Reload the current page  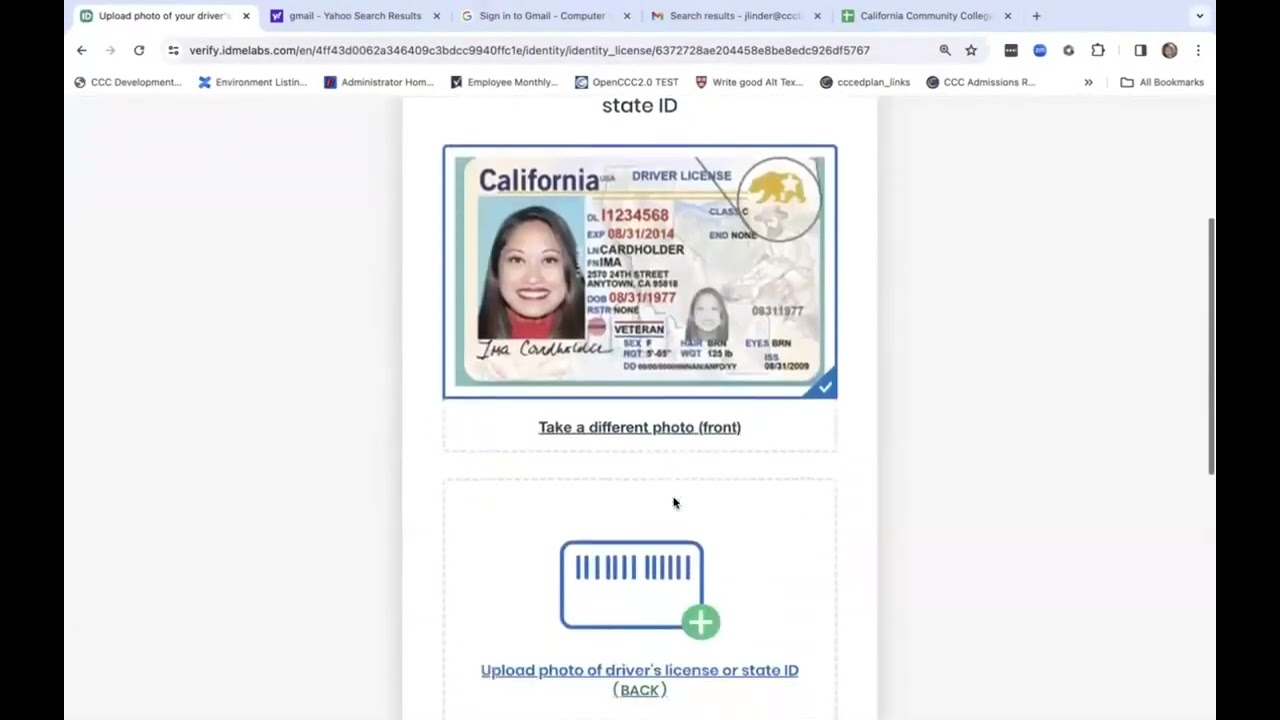[139, 50]
